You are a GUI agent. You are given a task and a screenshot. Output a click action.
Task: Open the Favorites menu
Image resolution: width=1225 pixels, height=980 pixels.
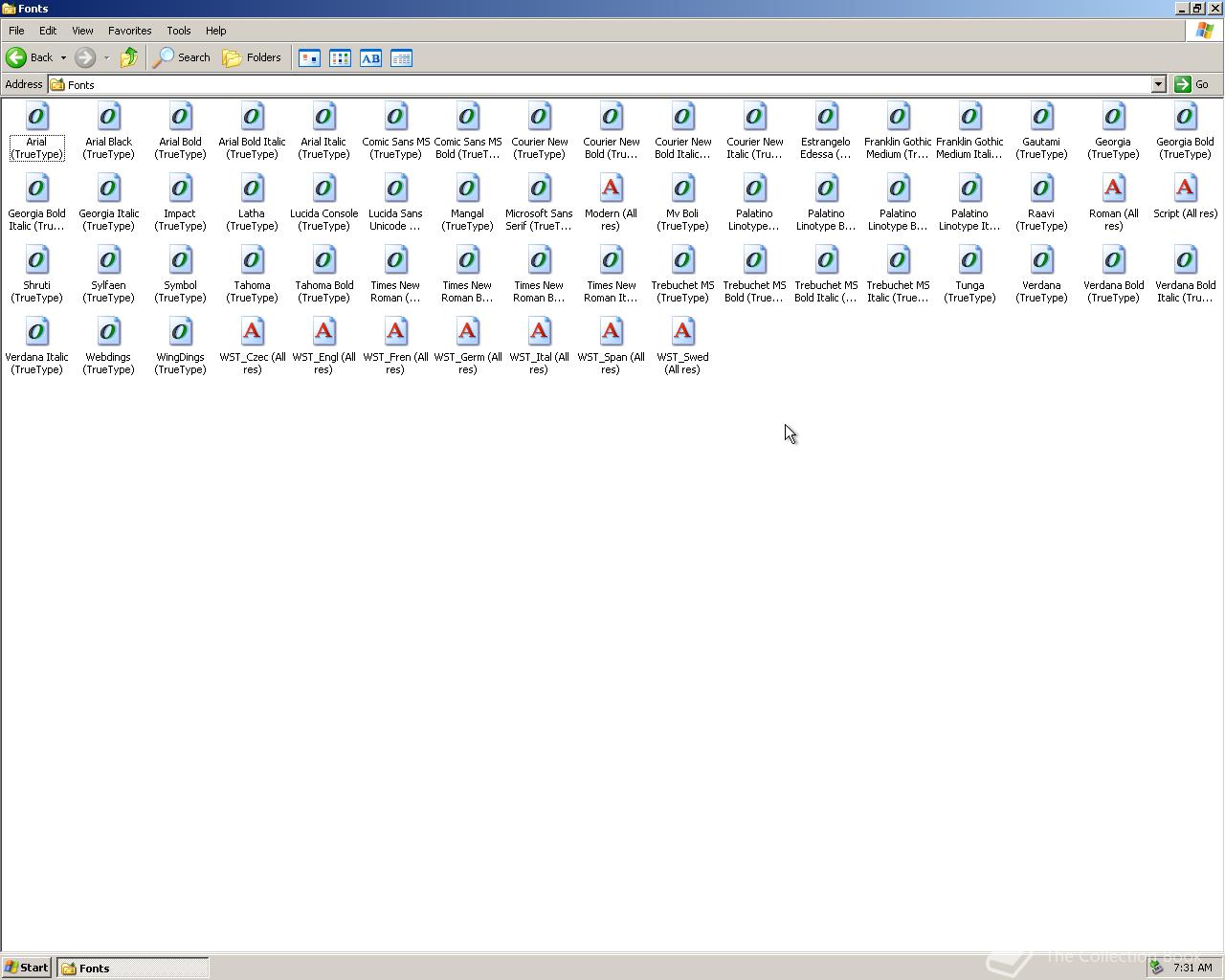click(x=129, y=31)
